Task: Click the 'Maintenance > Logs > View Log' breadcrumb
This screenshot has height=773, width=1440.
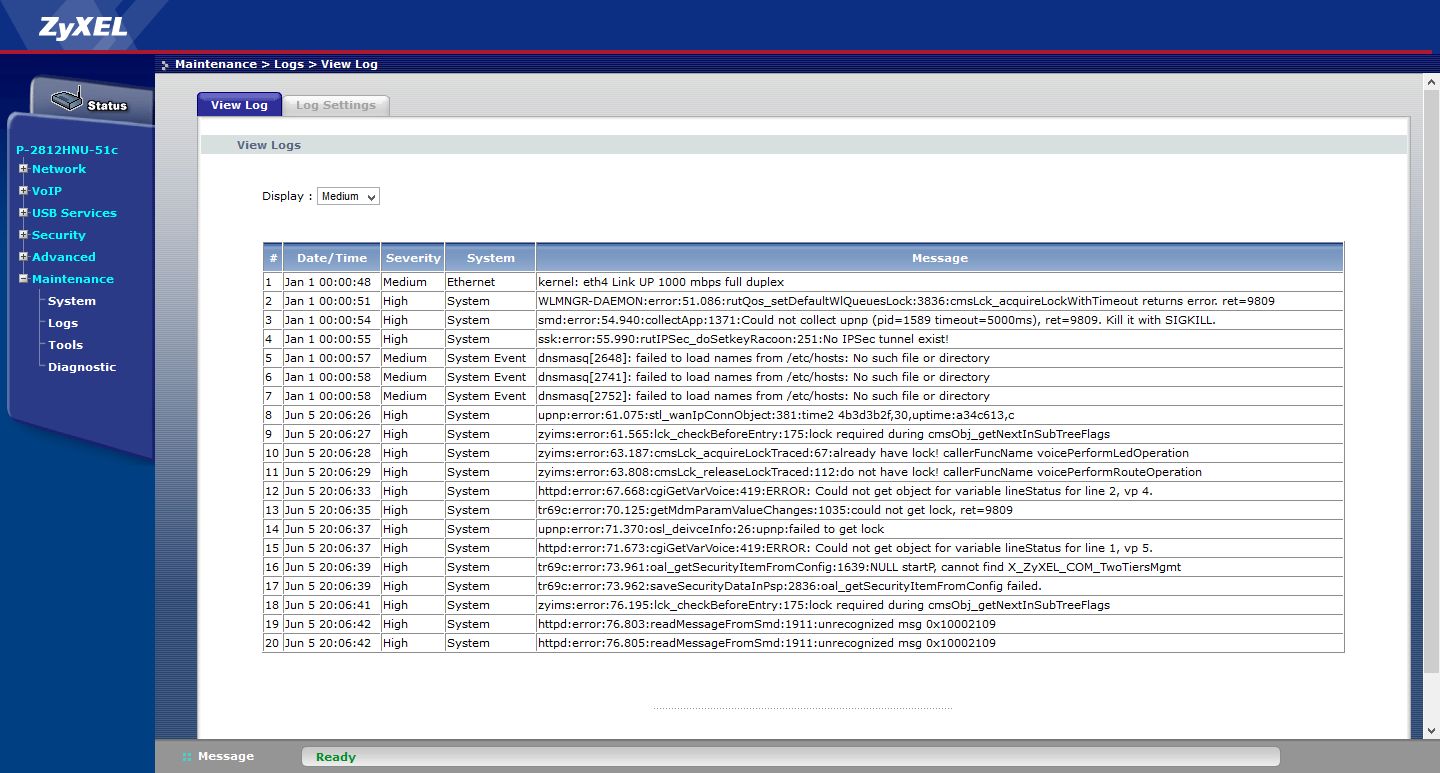Action: (x=276, y=64)
